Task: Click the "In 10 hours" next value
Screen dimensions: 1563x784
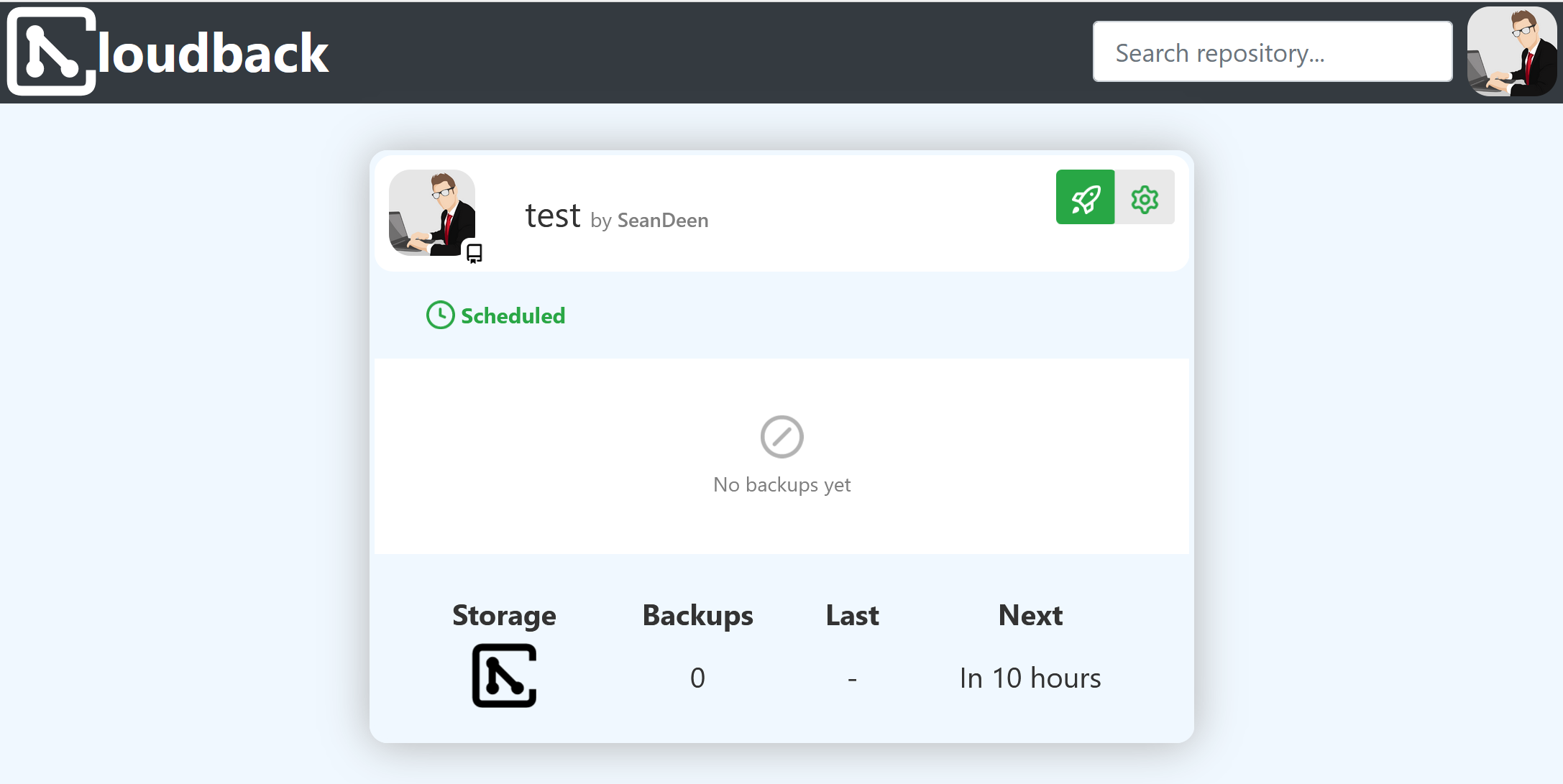Action: (1030, 678)
